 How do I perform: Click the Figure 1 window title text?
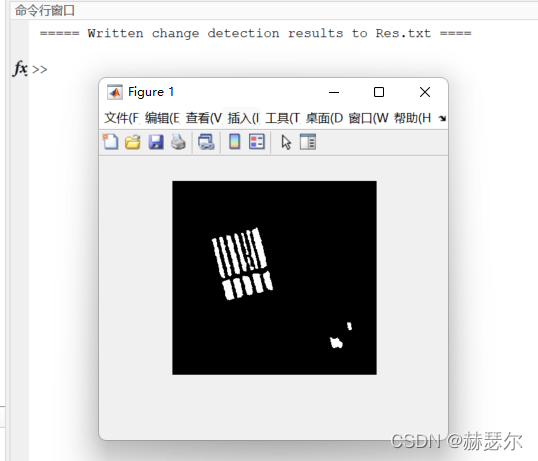151,92
